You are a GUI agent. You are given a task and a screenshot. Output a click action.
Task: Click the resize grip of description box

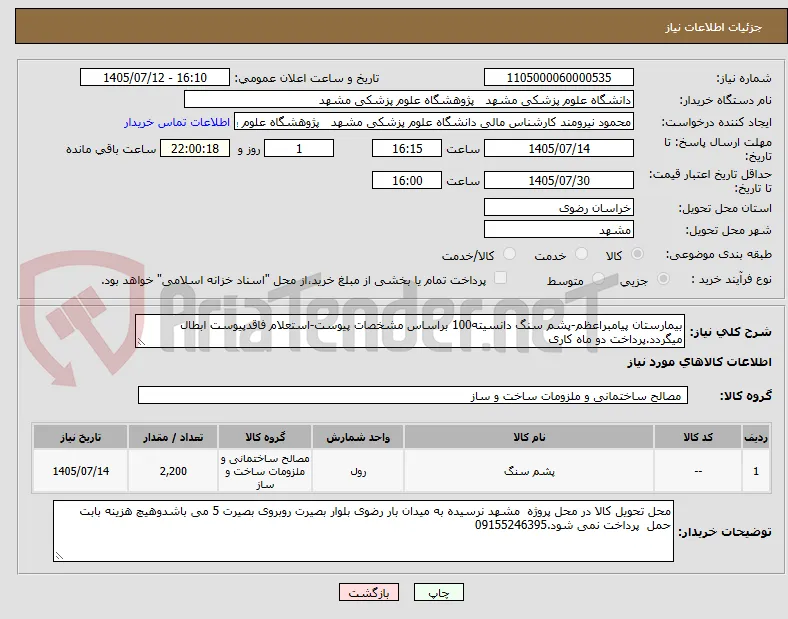point(141,342)
